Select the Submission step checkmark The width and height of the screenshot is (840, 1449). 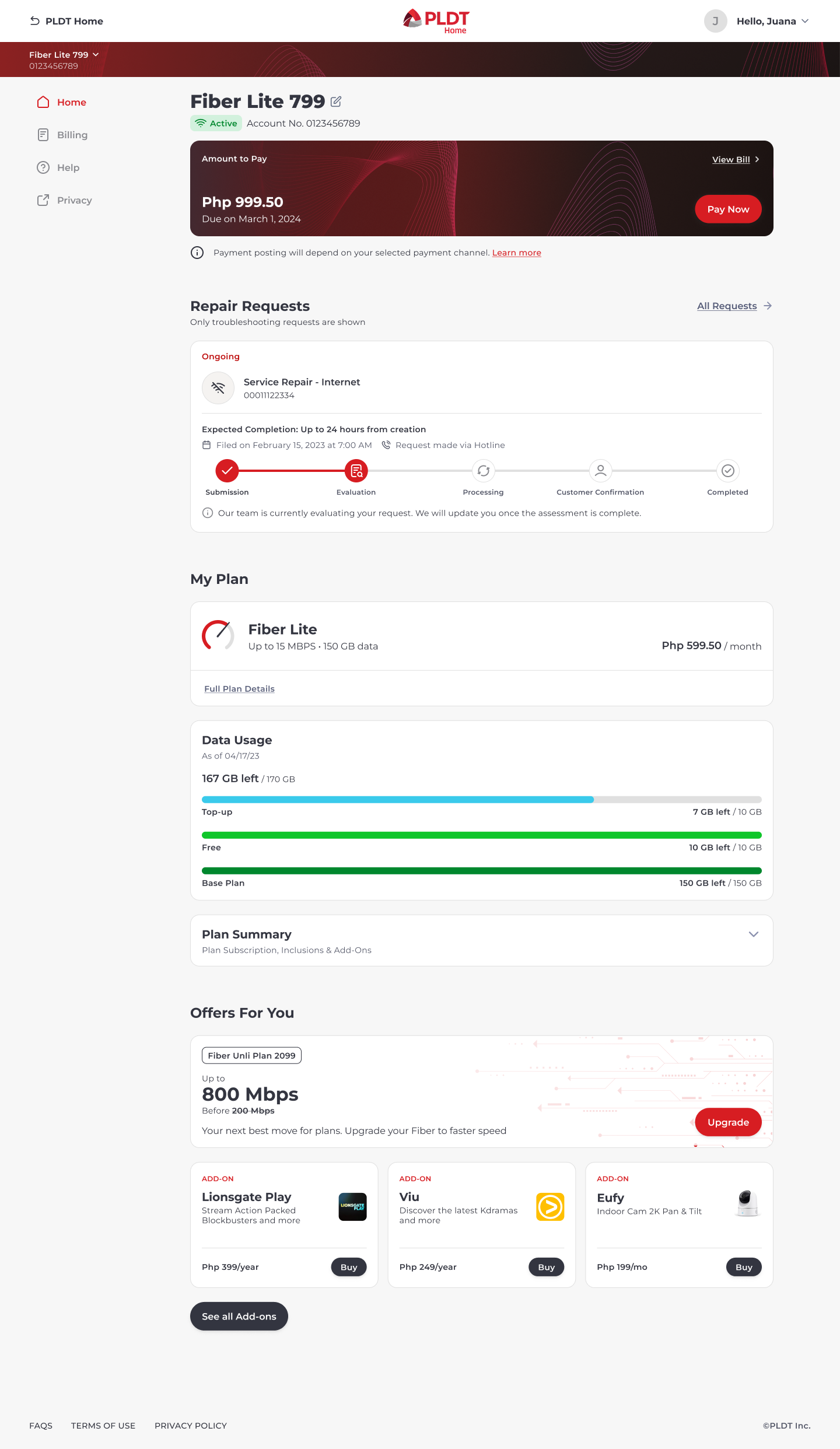(x=227, y=470)
